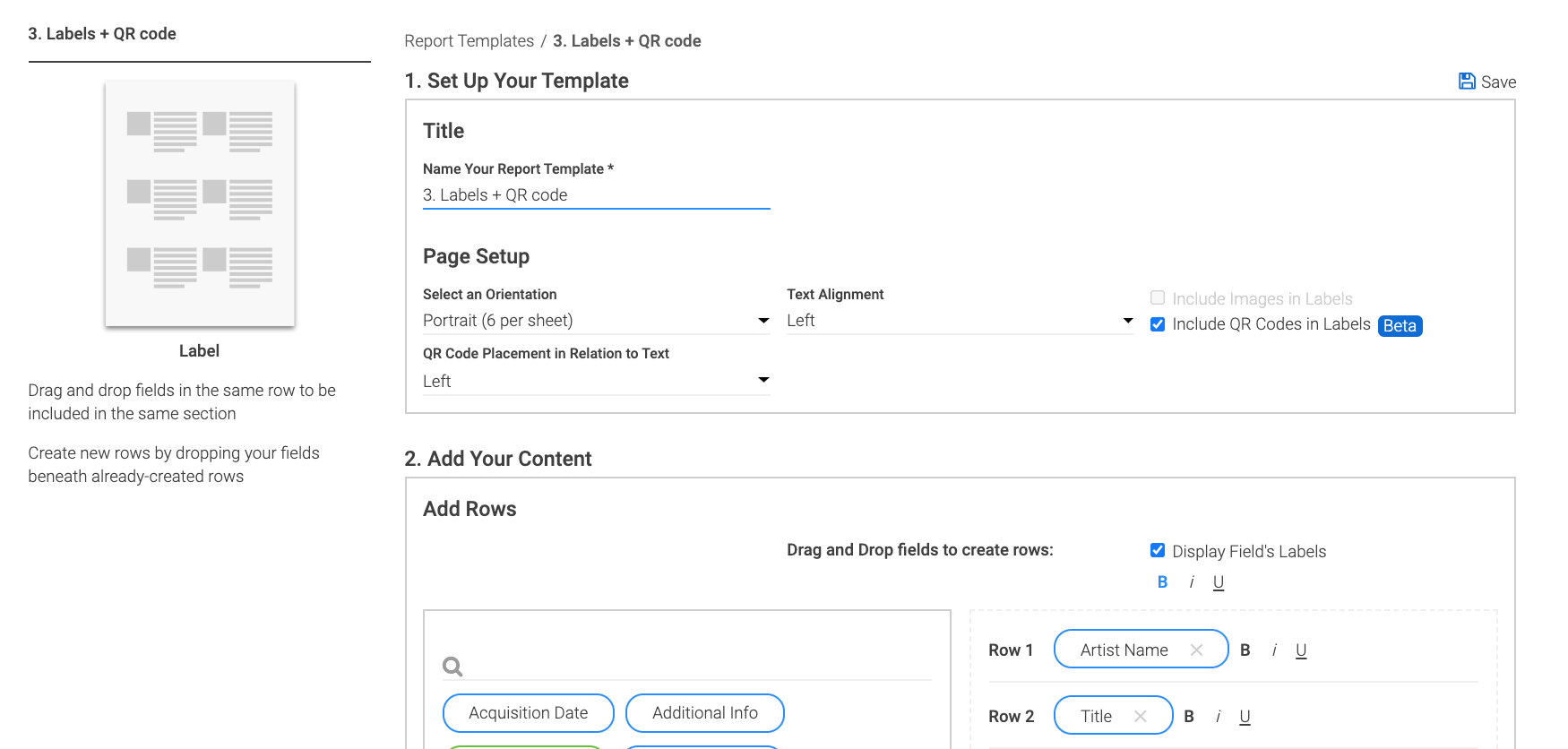Edit the report template name field
Image resolution: width=1568 pixels, height=749 pixels.
[596, 195]
